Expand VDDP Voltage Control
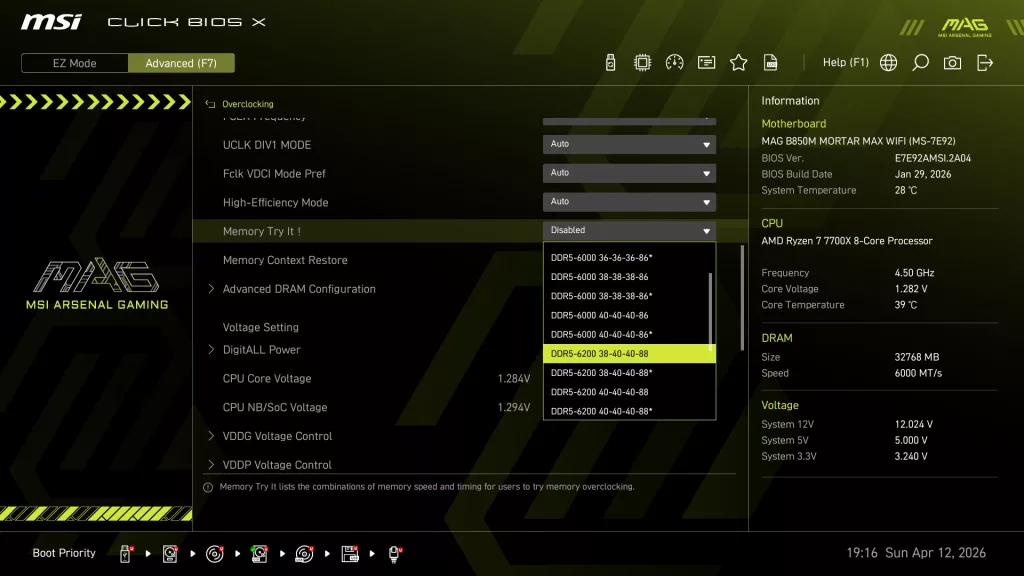The height and width of the screenshot is (576, 1024). click(x=277, y=464)
